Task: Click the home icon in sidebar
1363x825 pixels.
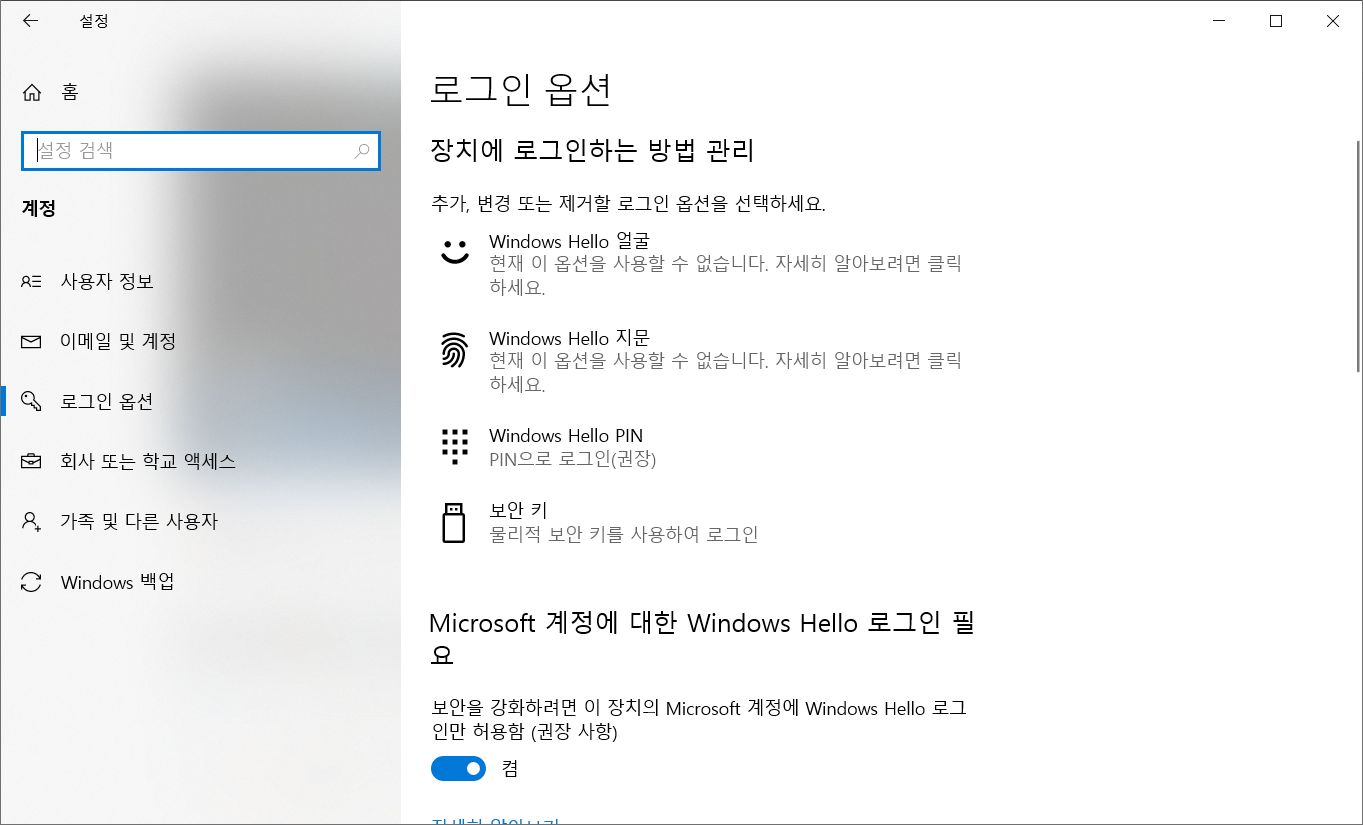Action: (x=32, y=92)
